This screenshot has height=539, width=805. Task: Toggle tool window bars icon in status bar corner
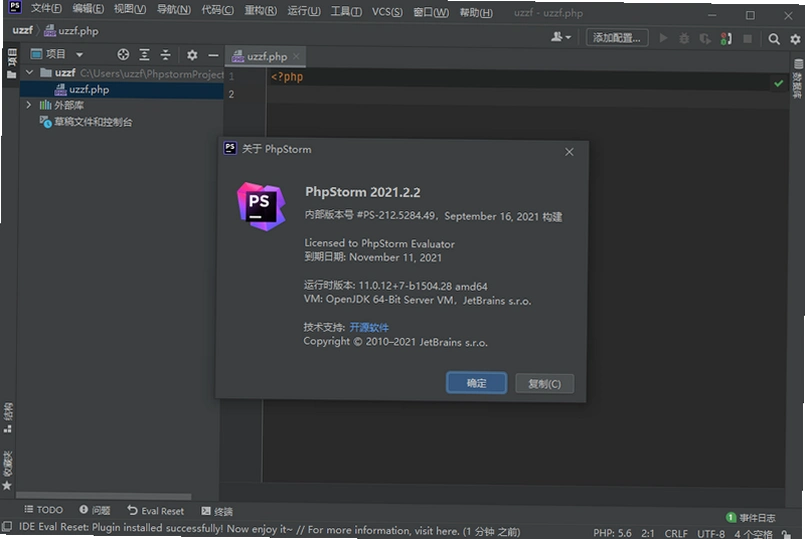click(x=7, y=527)
